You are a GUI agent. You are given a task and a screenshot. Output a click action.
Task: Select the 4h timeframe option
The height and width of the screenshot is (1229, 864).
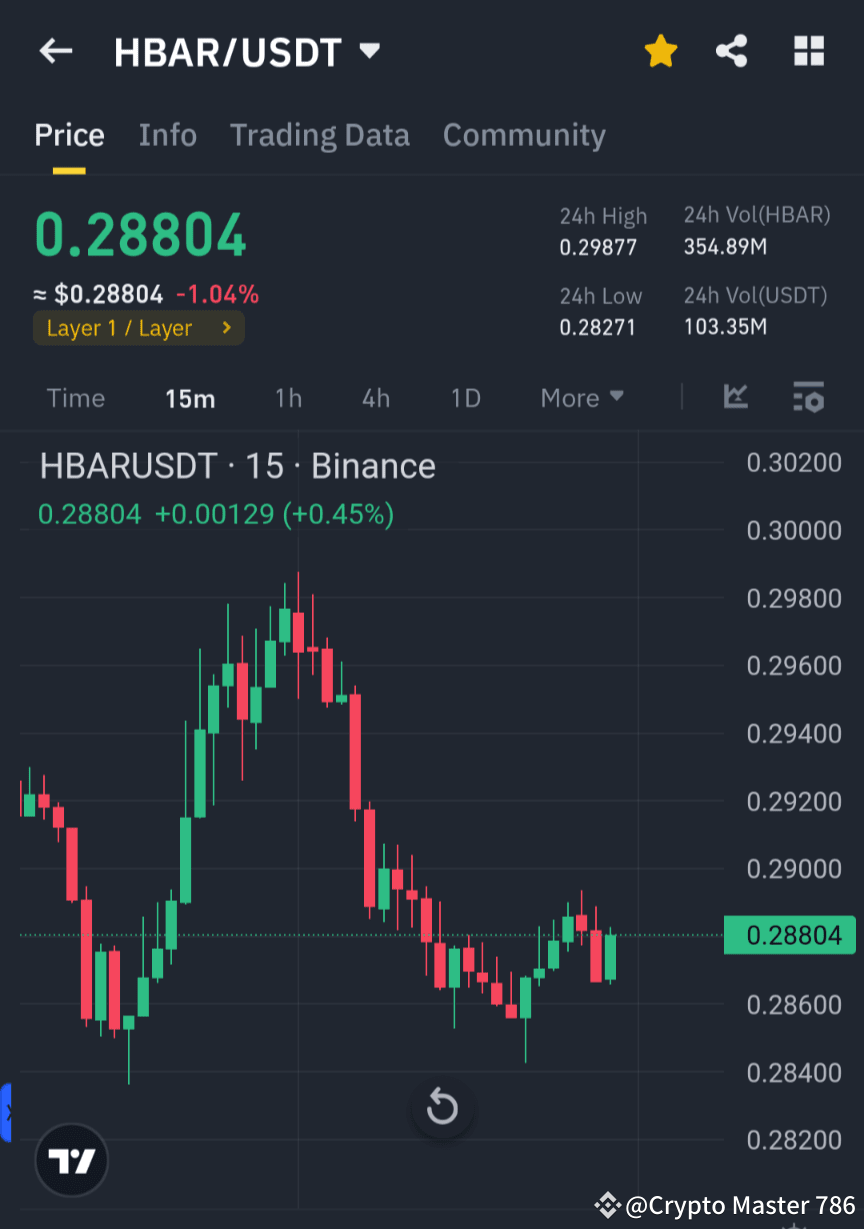tap(375, 398)
